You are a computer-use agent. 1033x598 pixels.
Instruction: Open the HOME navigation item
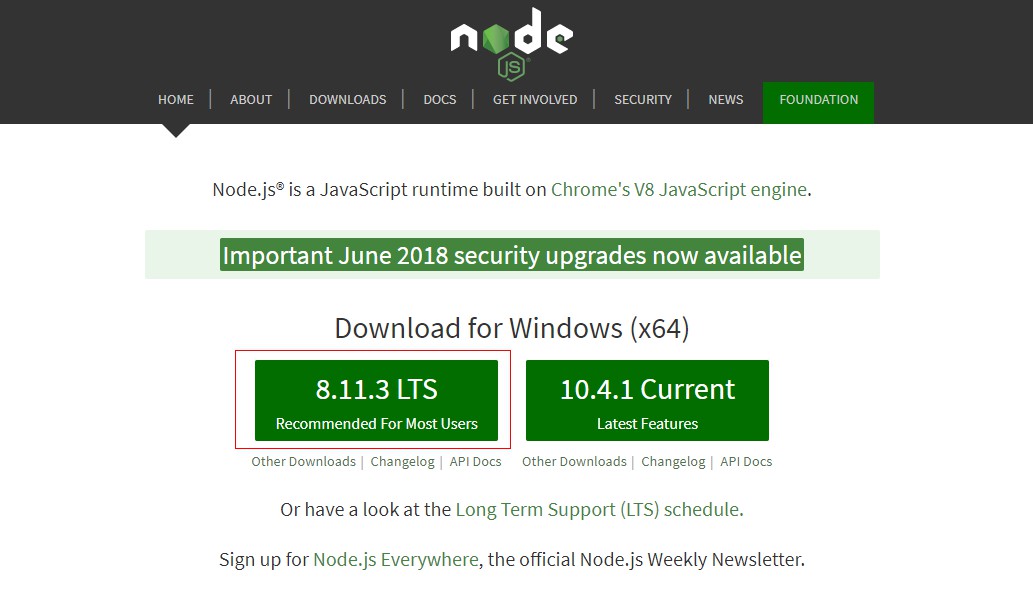[176, 100]
